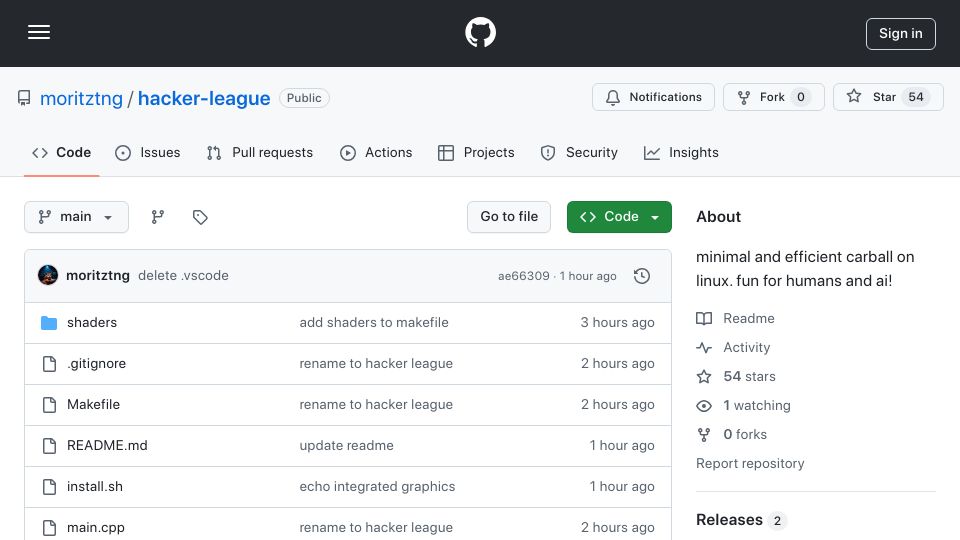The height and width of the screenshot is (540, 960).
Task: Click the 54 stars link
Action: coord(736,377)
